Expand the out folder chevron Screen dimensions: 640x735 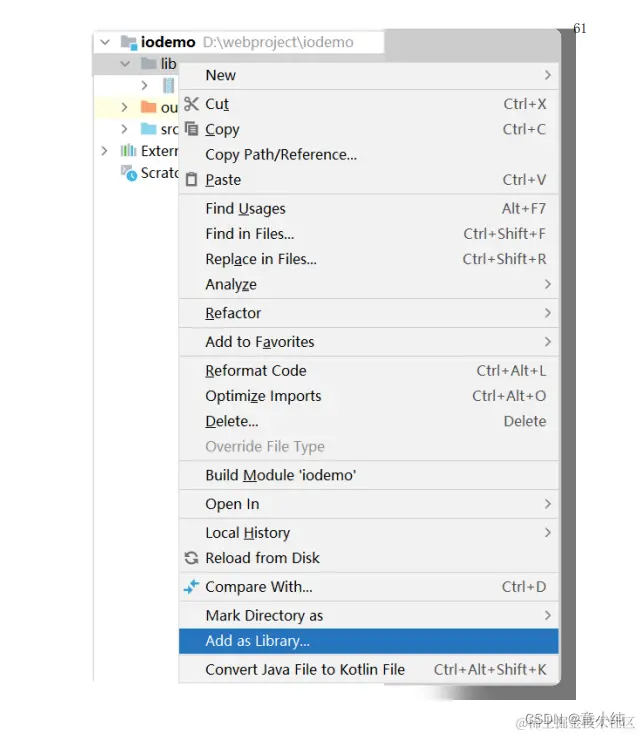tap(124, 107)
